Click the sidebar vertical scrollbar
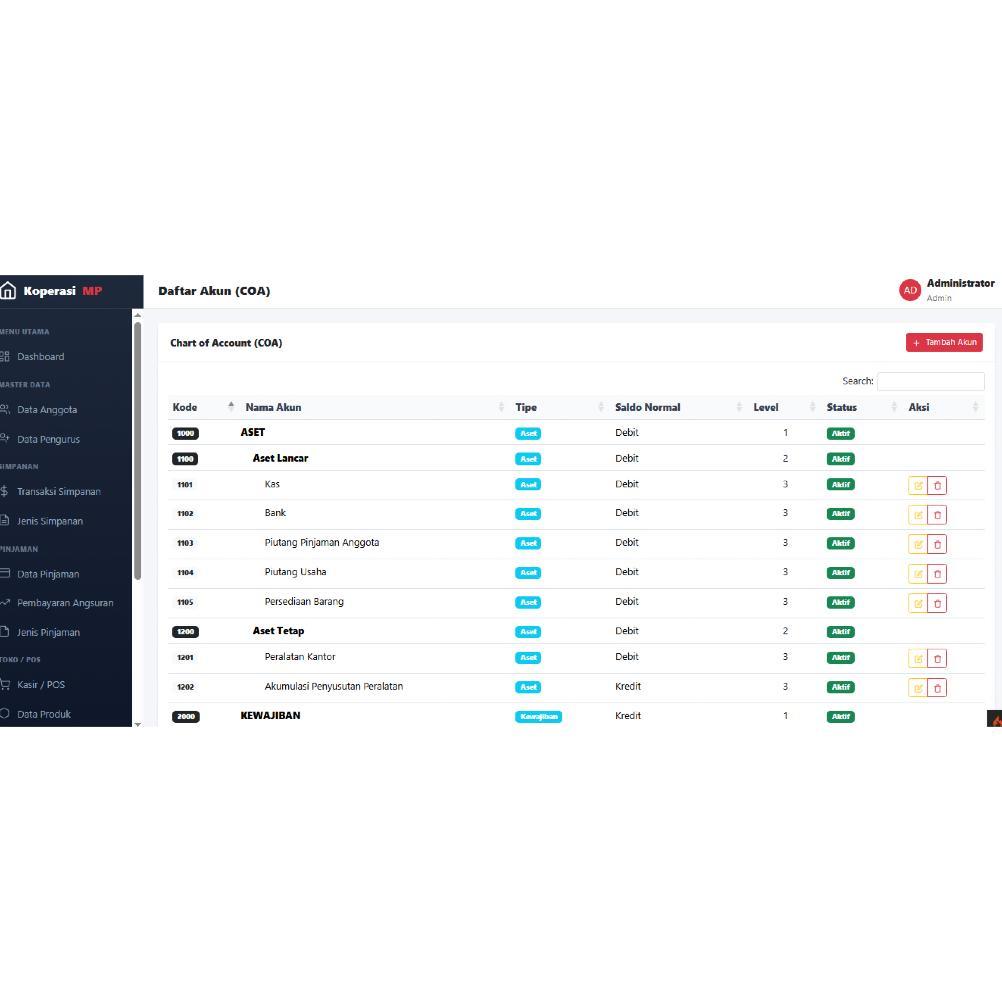 [x=137, y=451]
